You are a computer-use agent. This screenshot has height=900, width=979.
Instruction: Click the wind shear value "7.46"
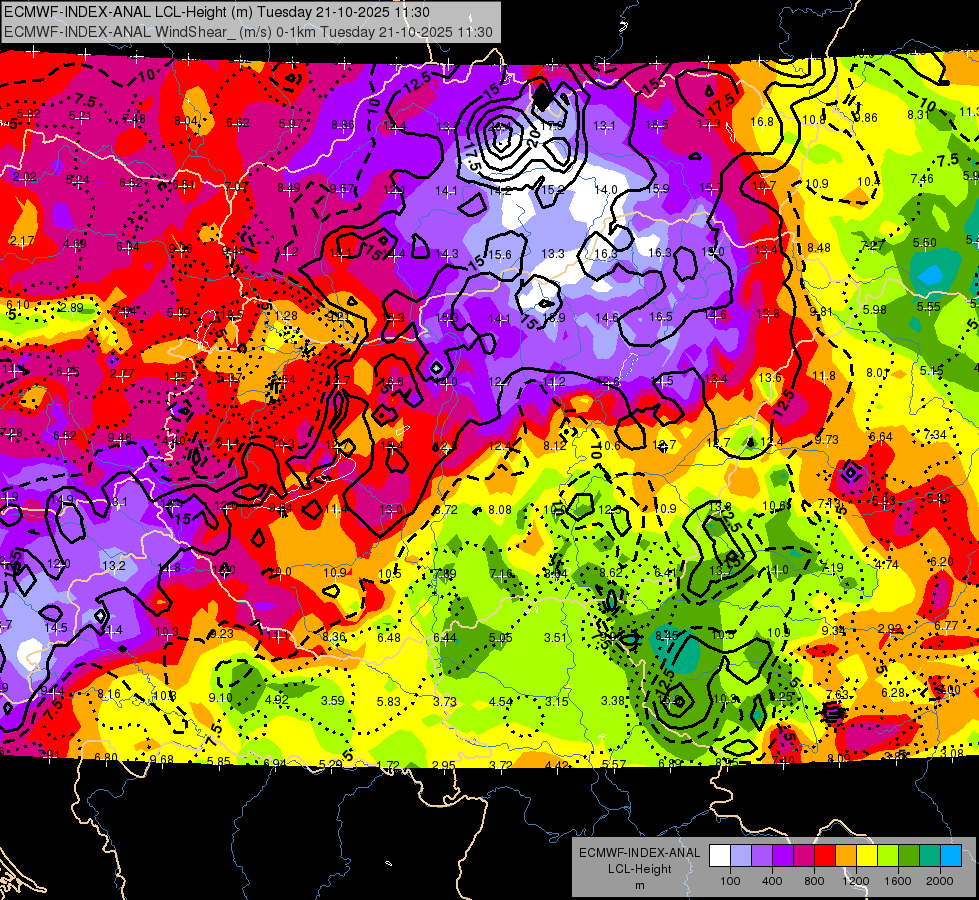[922, 179]
